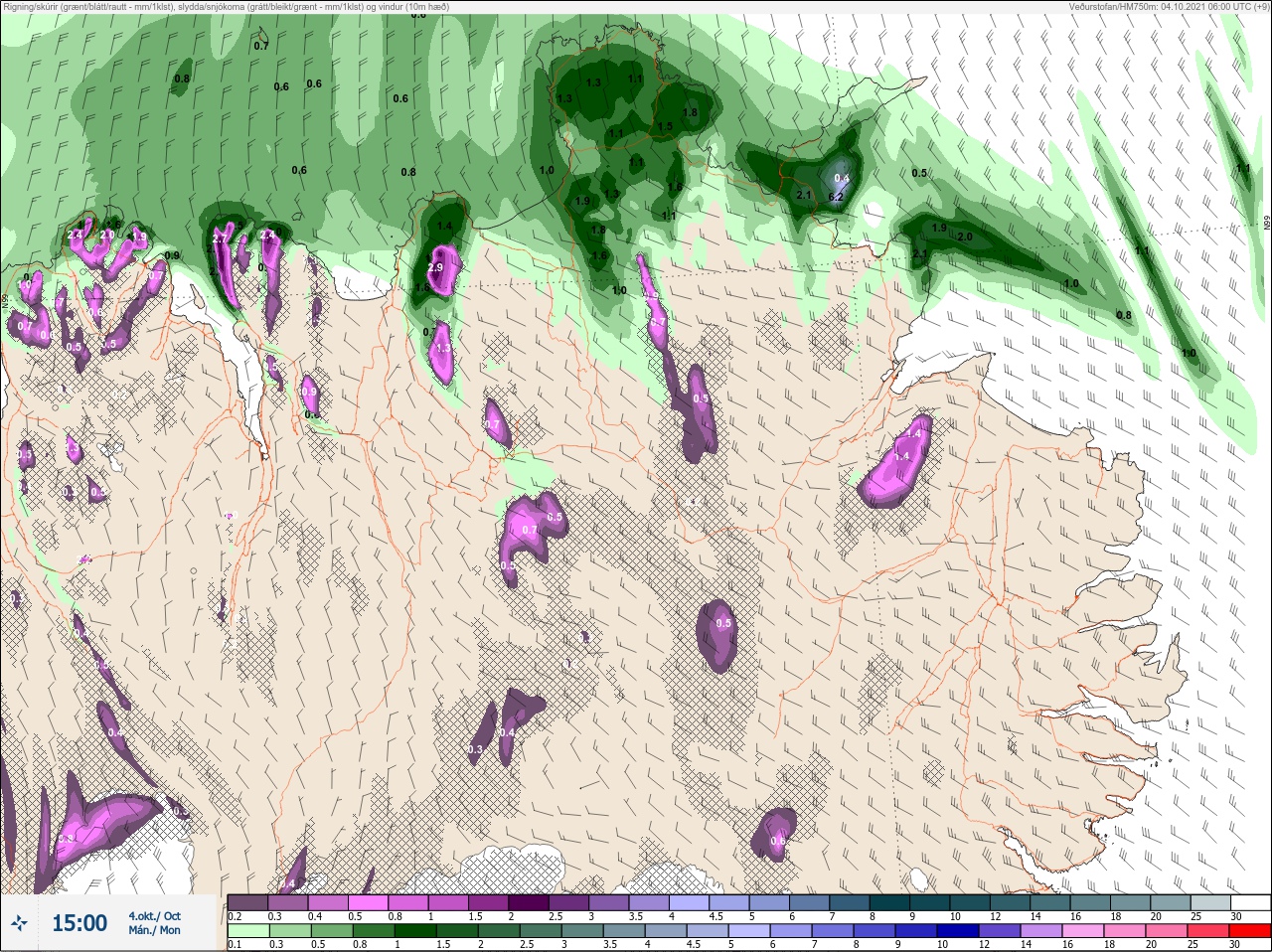This screenshot has width=1272, height=952.
Task: Pick the red 30 swatch ending the lower legend row
Action: (1250, 930)
